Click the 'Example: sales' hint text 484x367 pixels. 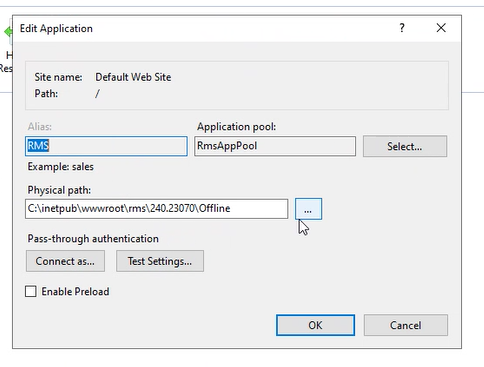click(60, 167)
